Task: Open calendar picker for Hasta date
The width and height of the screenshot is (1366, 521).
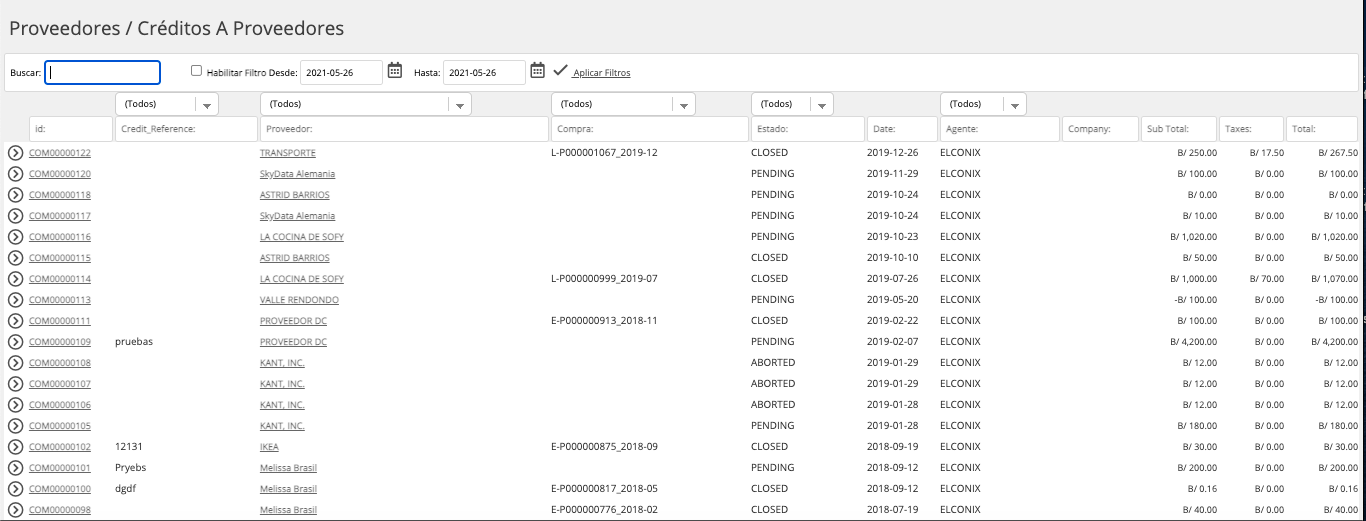Action: (537, 70)
